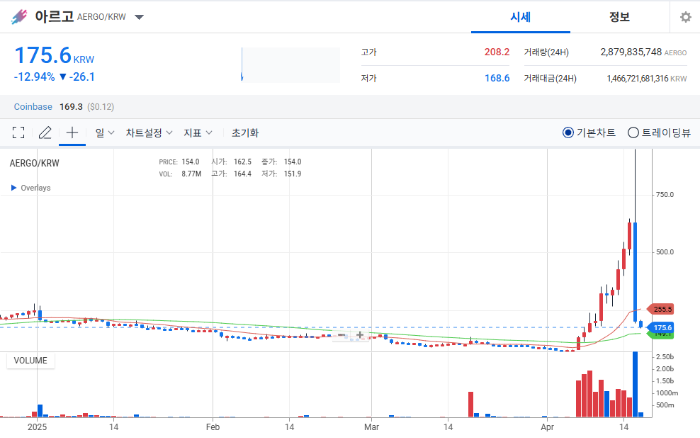Click the 175.6 current price tag on axis
This screenshot has width=700, height=438.
click(661, 328)
